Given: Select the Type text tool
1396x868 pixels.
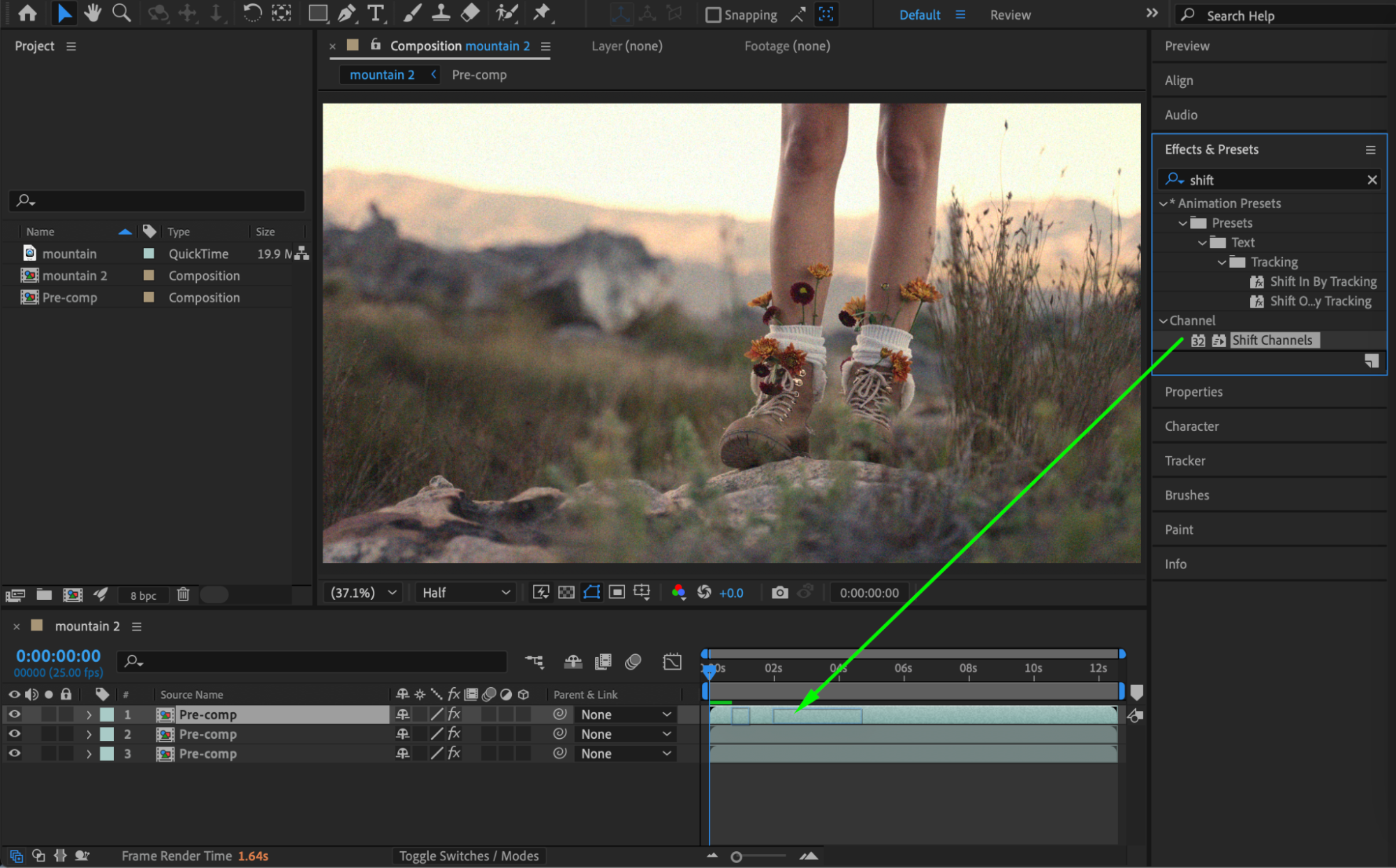Looking at the screenshot, I should [376, 13].
